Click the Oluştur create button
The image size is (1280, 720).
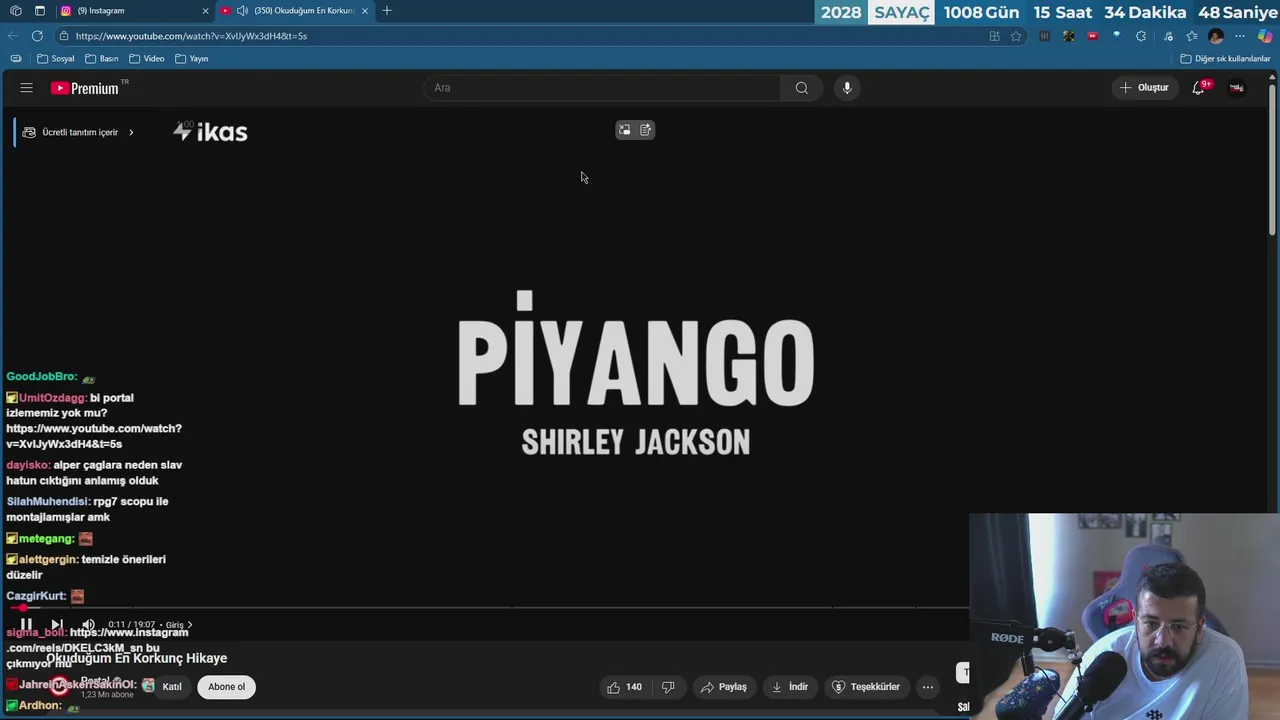[1144, 88]
